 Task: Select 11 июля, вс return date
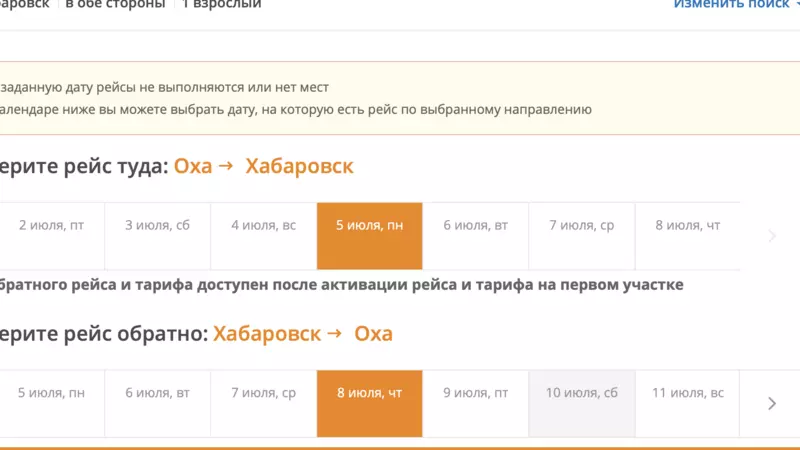pos(687,393)
